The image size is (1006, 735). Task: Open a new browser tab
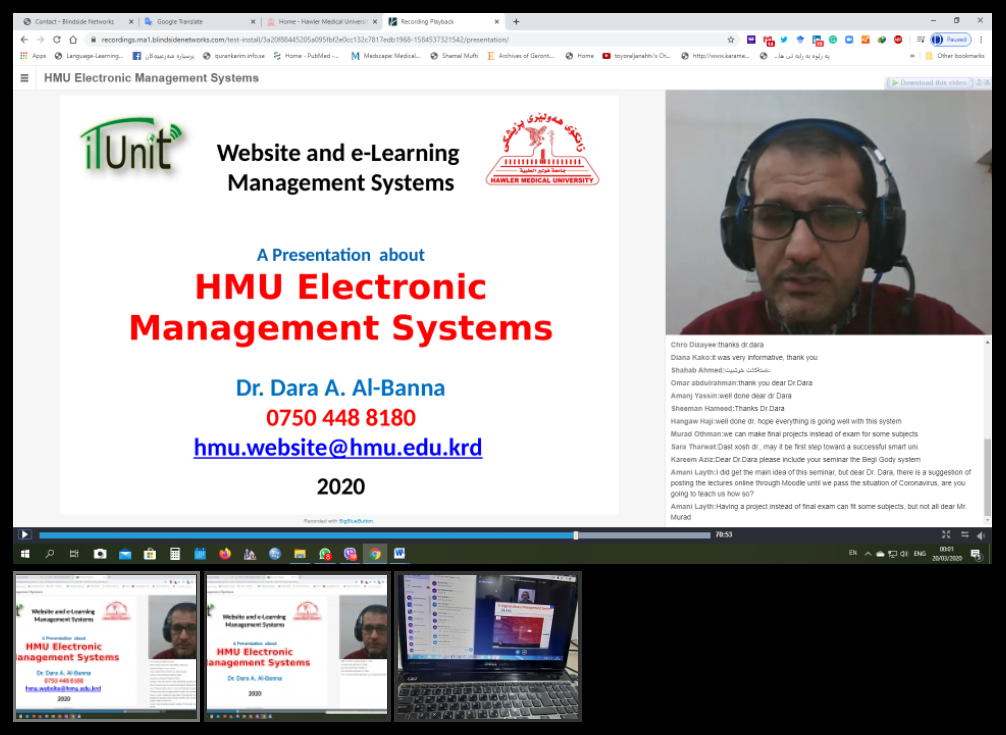tap(516, 22)
